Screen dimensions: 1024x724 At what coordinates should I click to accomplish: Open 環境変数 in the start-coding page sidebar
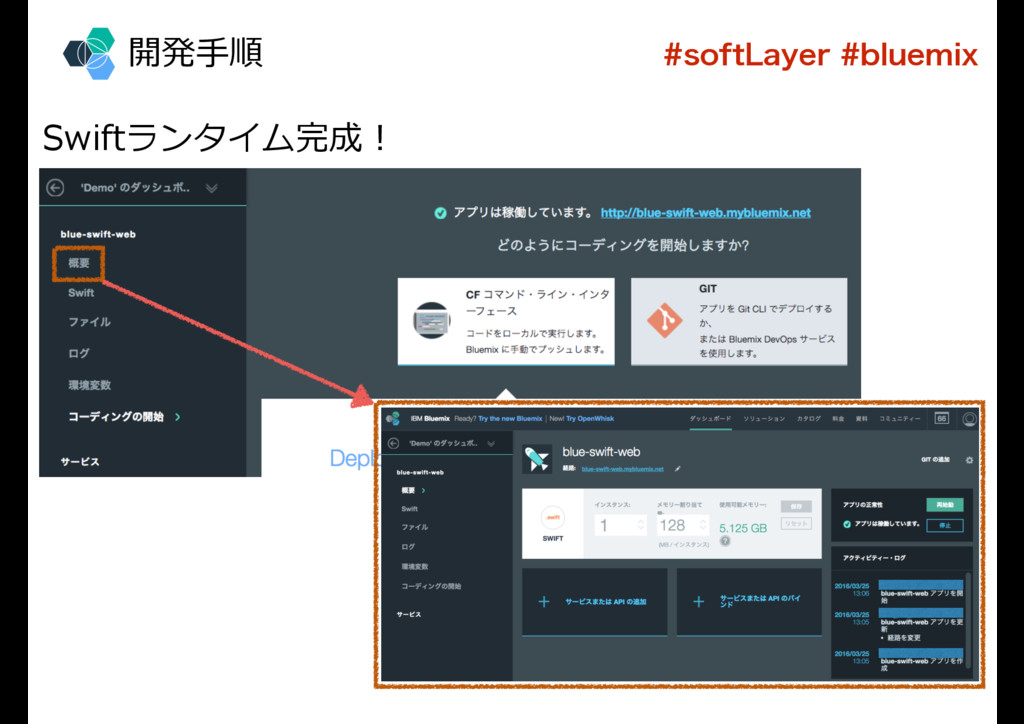(x=89, y=385)
